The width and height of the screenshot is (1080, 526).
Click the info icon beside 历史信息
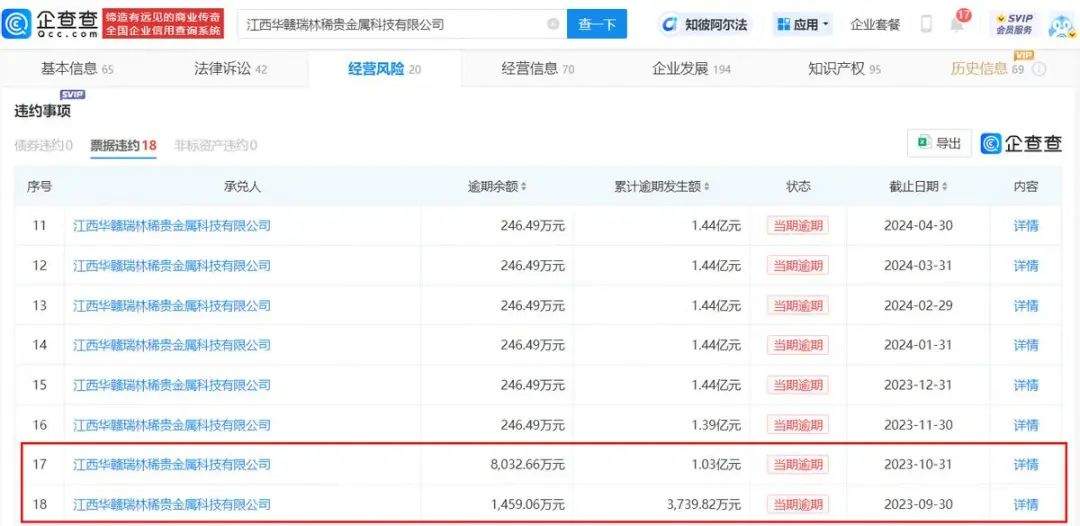(1039, 69)
